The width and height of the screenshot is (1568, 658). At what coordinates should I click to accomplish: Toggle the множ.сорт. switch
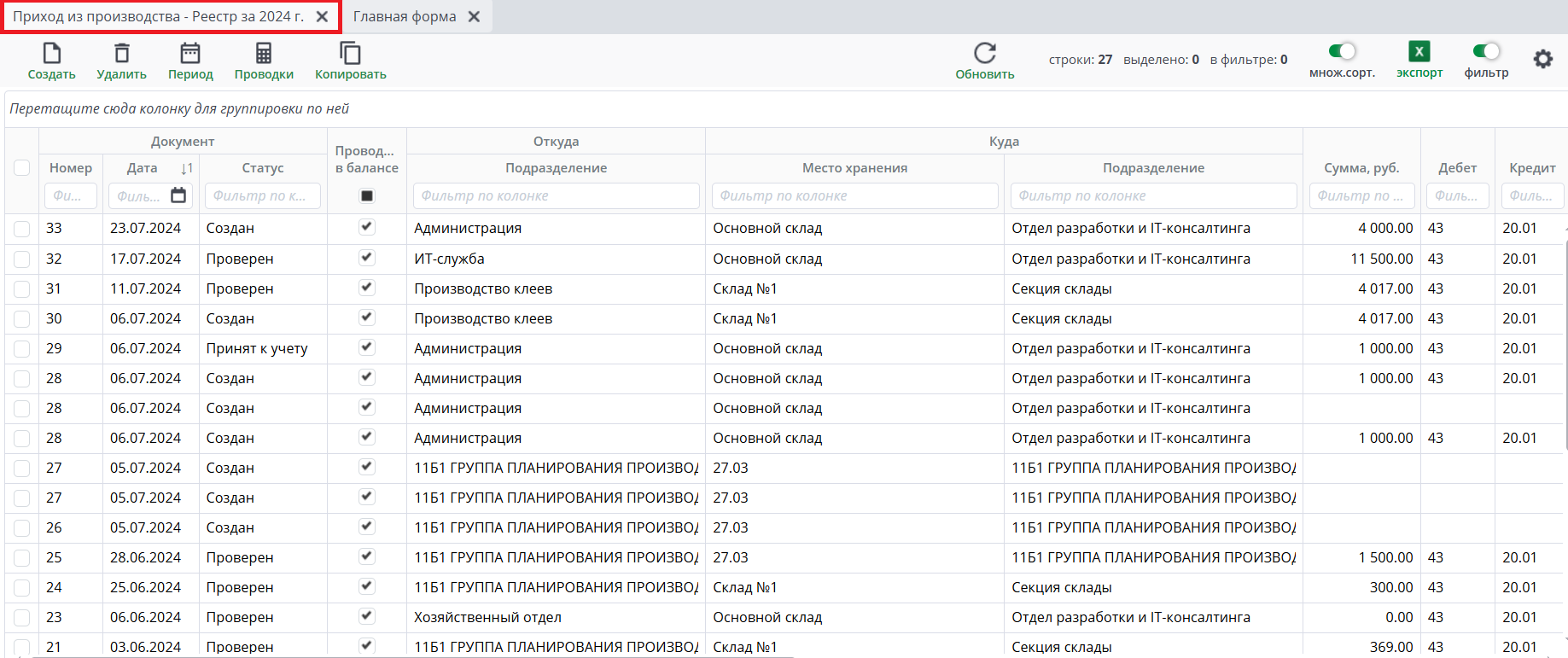(1342, 51)
